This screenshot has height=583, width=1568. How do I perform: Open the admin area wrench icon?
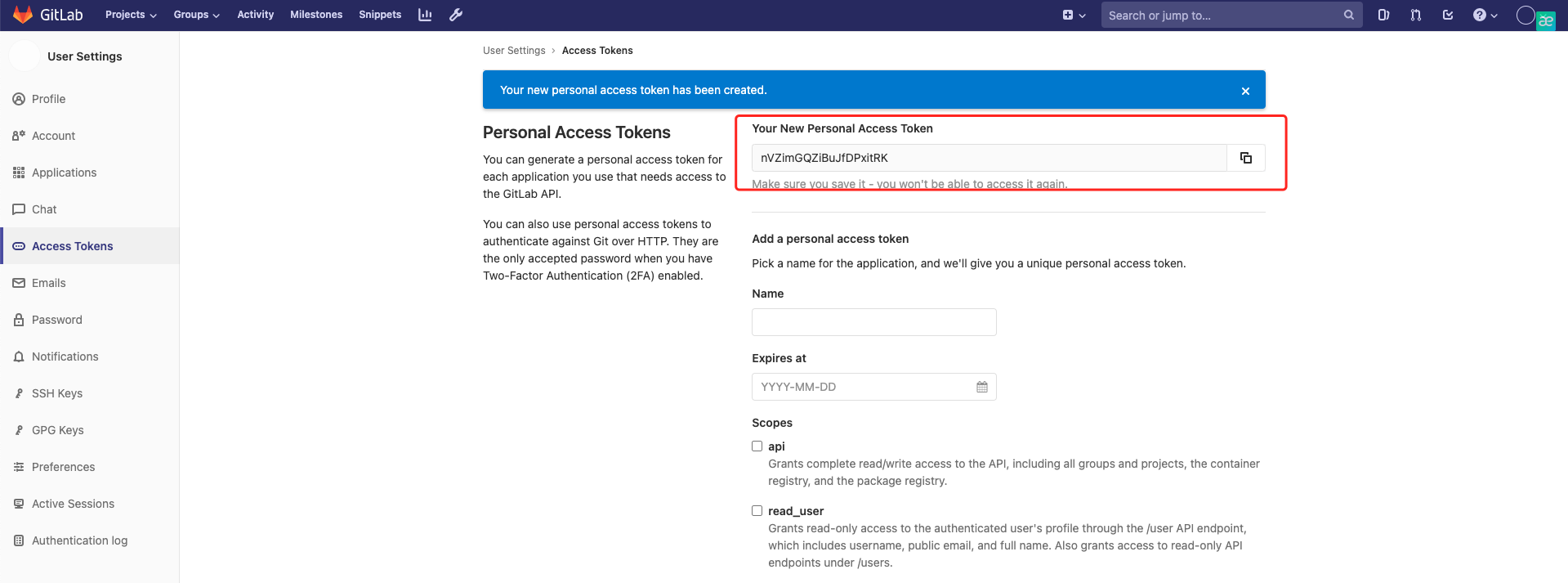pyautogui.click(x=456, y=15)
